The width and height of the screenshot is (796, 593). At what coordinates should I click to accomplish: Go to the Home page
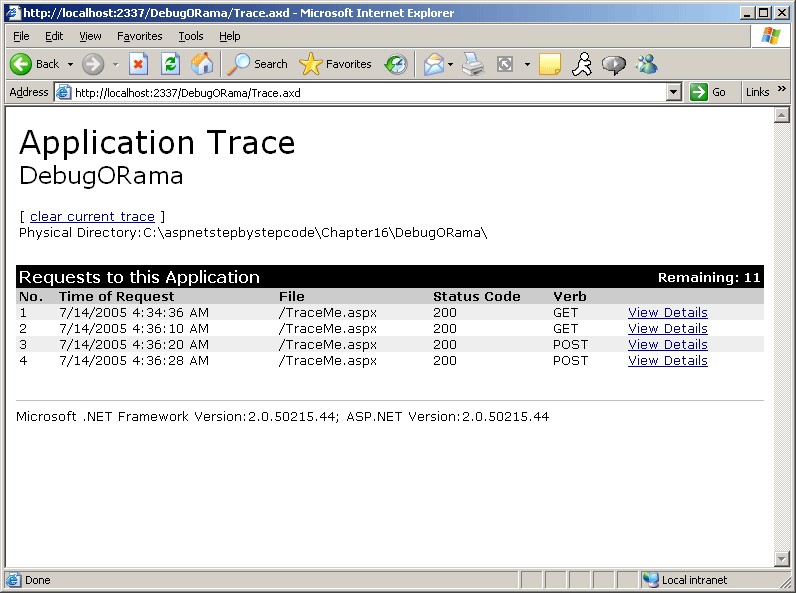202,64
